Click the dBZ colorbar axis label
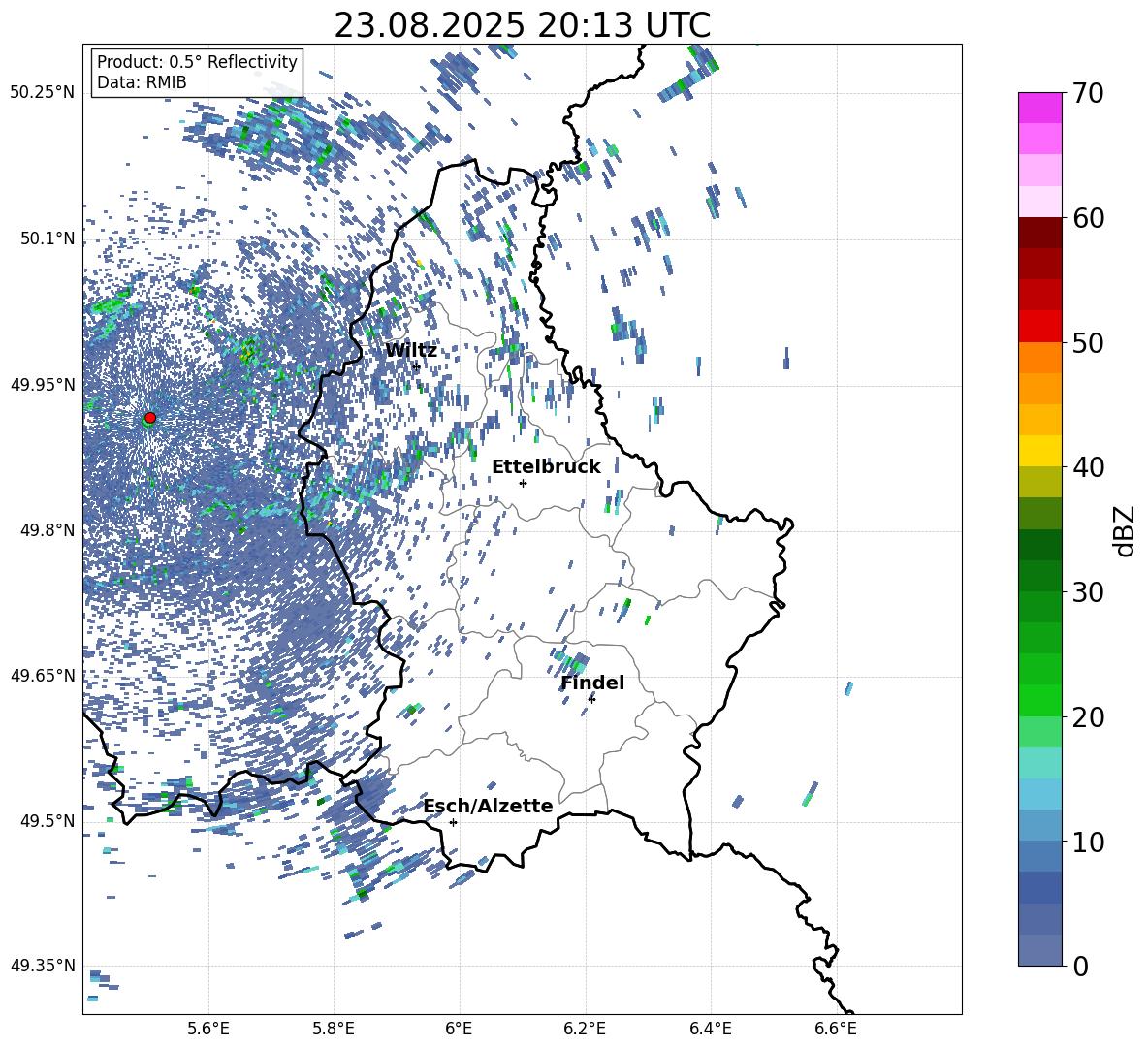Viewport: 1148px width, 1048px height. point(1126,530)
